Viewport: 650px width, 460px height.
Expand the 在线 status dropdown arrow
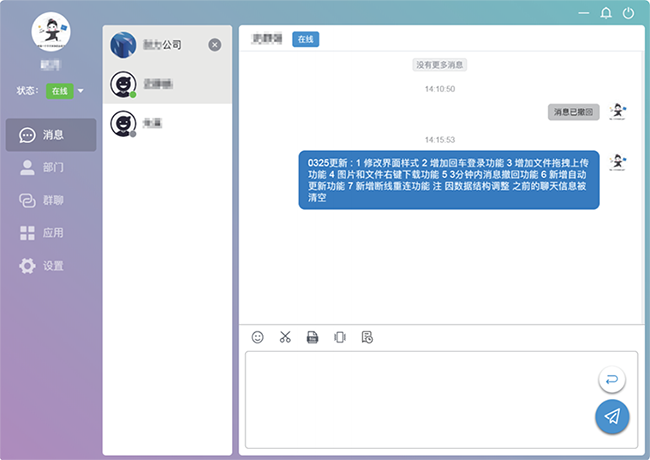[81, 91]
